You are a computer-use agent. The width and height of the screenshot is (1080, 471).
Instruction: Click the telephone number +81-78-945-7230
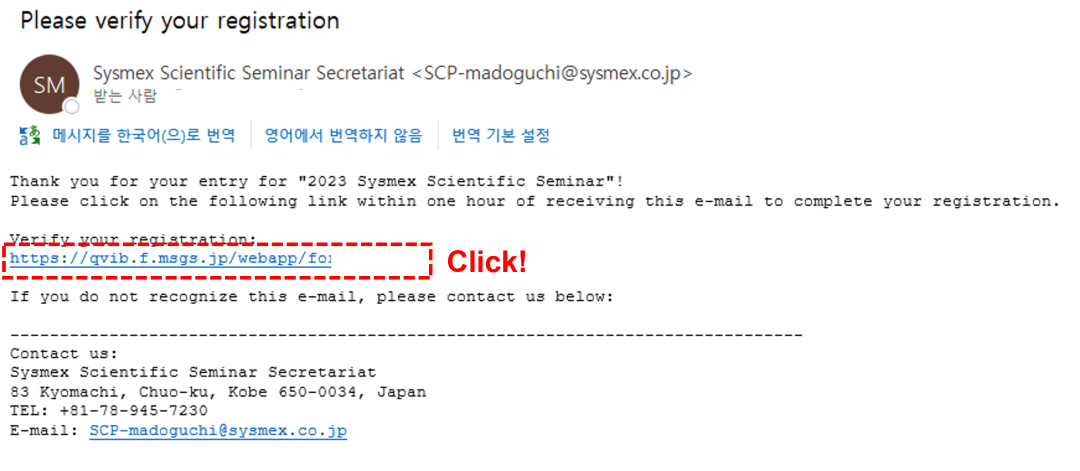click(x=134, y=412)
